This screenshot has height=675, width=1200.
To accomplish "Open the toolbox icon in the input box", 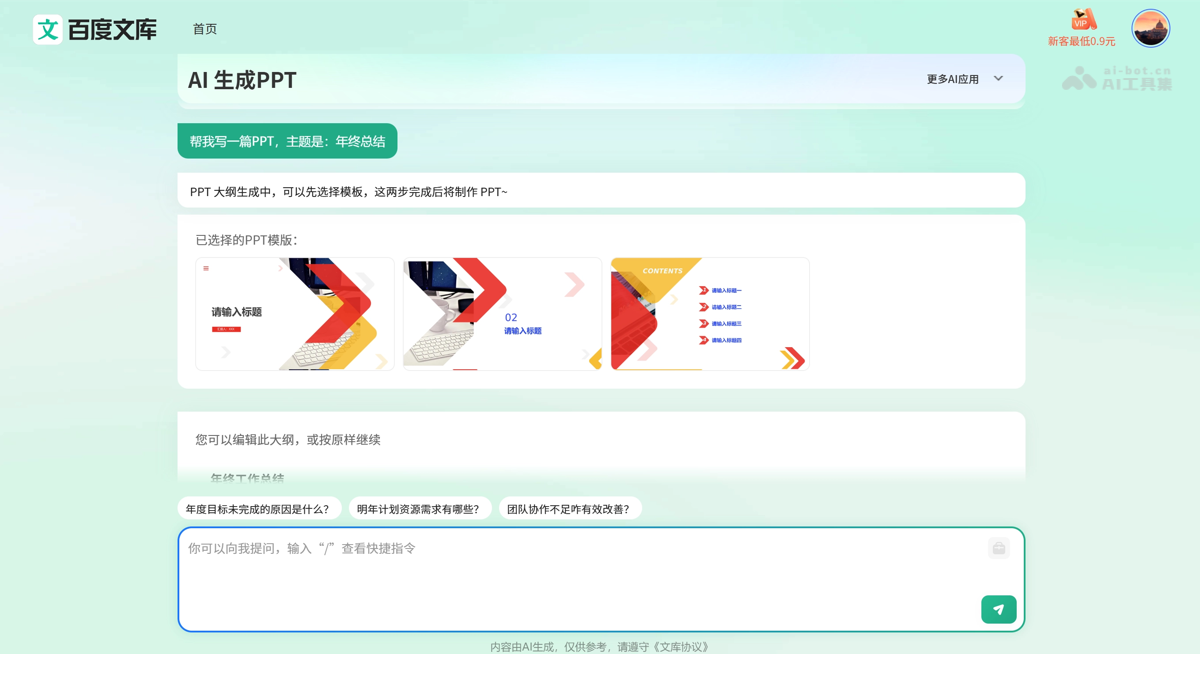I will point(998,548).
